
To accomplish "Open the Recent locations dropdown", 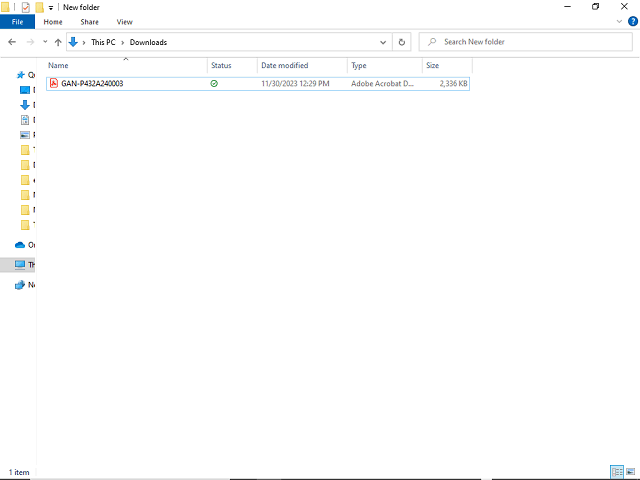I will pyautogui.click(x=45, y=42).
